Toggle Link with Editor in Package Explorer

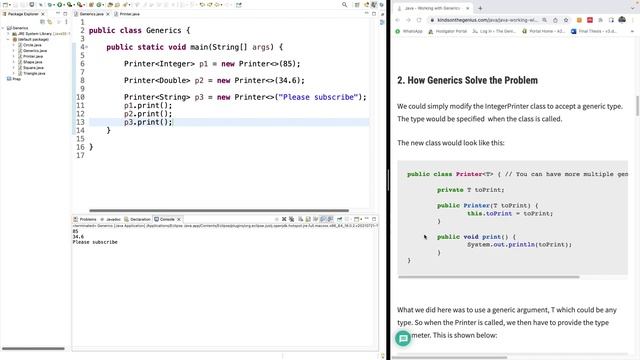coord(50,22)
